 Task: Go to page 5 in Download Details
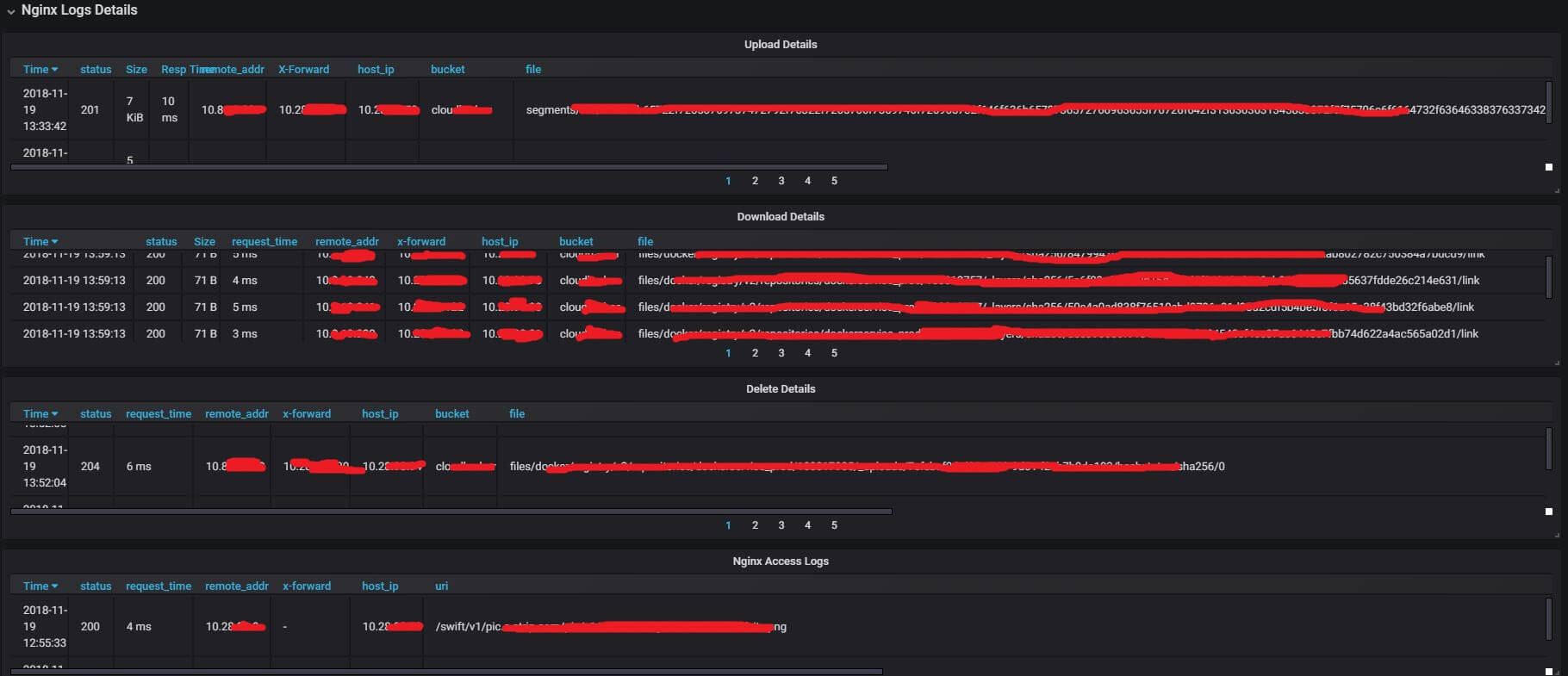tap(834, 353)
